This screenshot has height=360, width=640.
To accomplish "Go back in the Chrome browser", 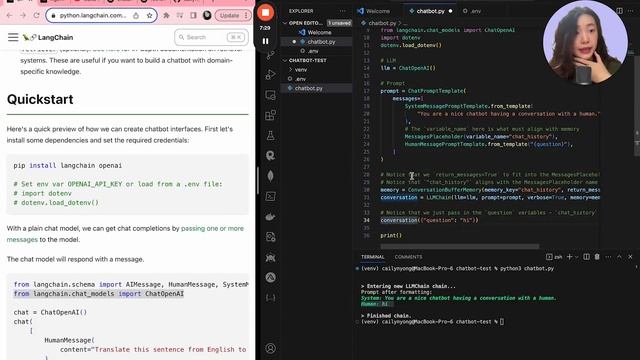I will point(9,16).
